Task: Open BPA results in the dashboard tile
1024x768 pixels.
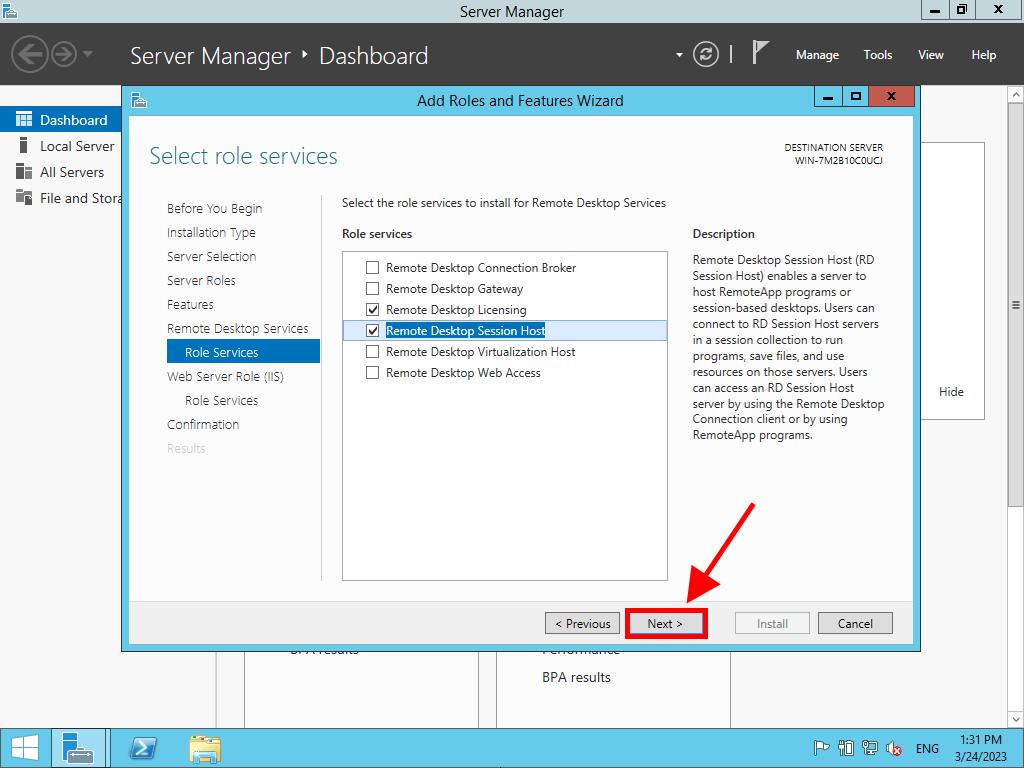Action: point(576,677)
